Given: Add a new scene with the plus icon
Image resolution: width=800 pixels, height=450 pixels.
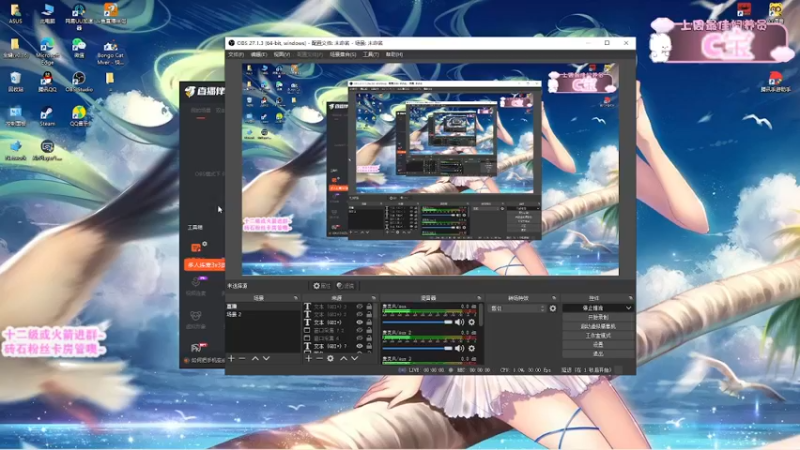Looking at the screenshot, I should (231, 359).
